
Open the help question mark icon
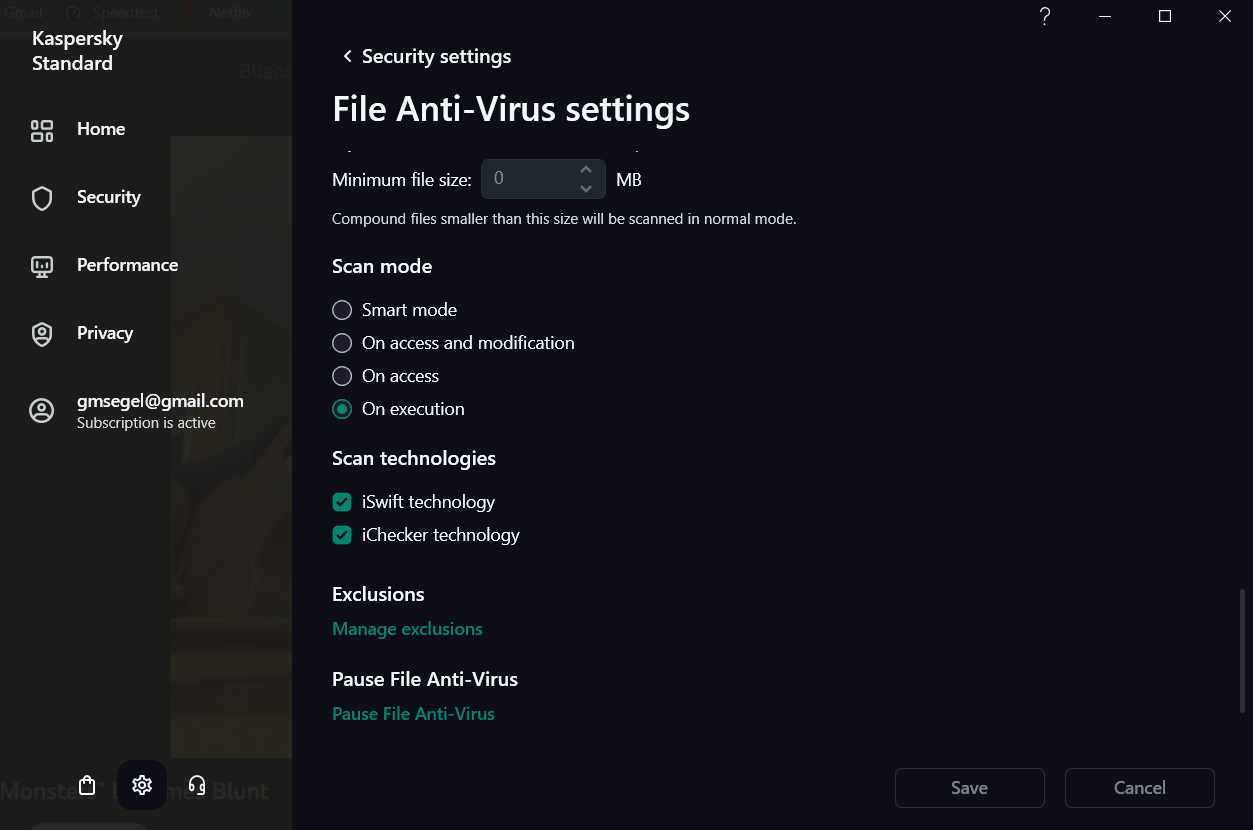(x=1045, y=17)
